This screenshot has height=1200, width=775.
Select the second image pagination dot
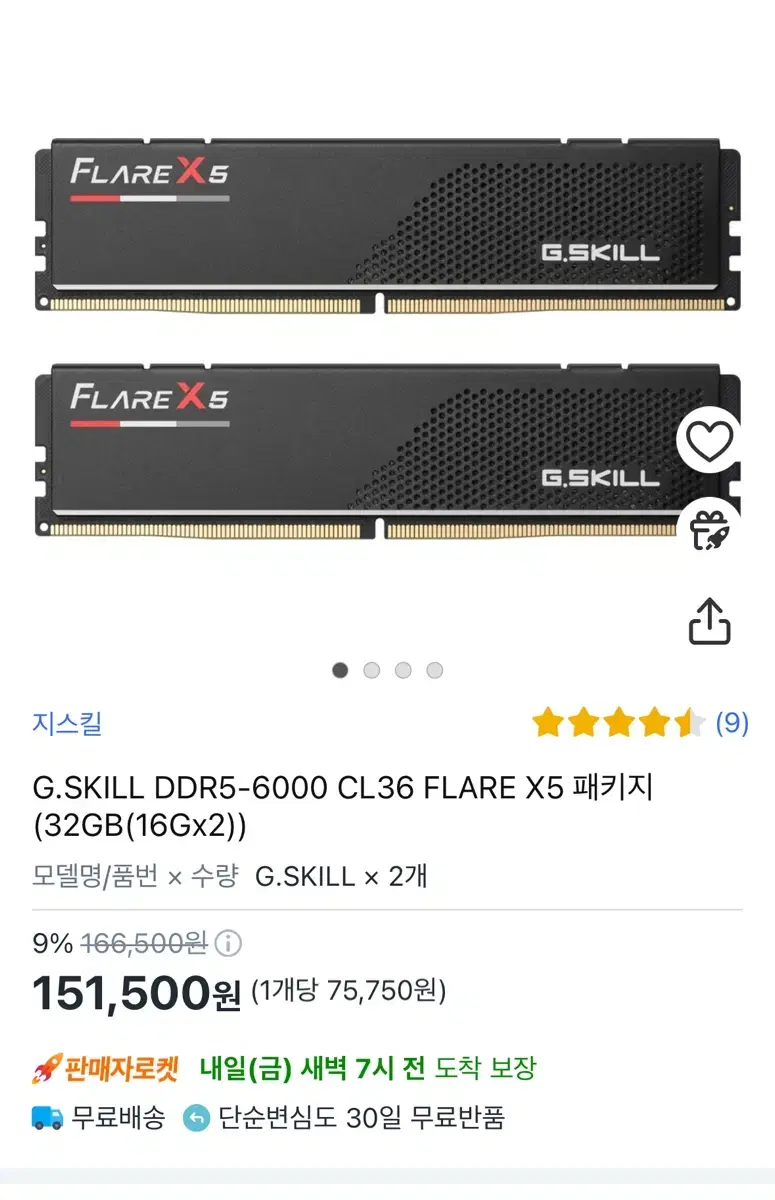(x=371, y=670)
